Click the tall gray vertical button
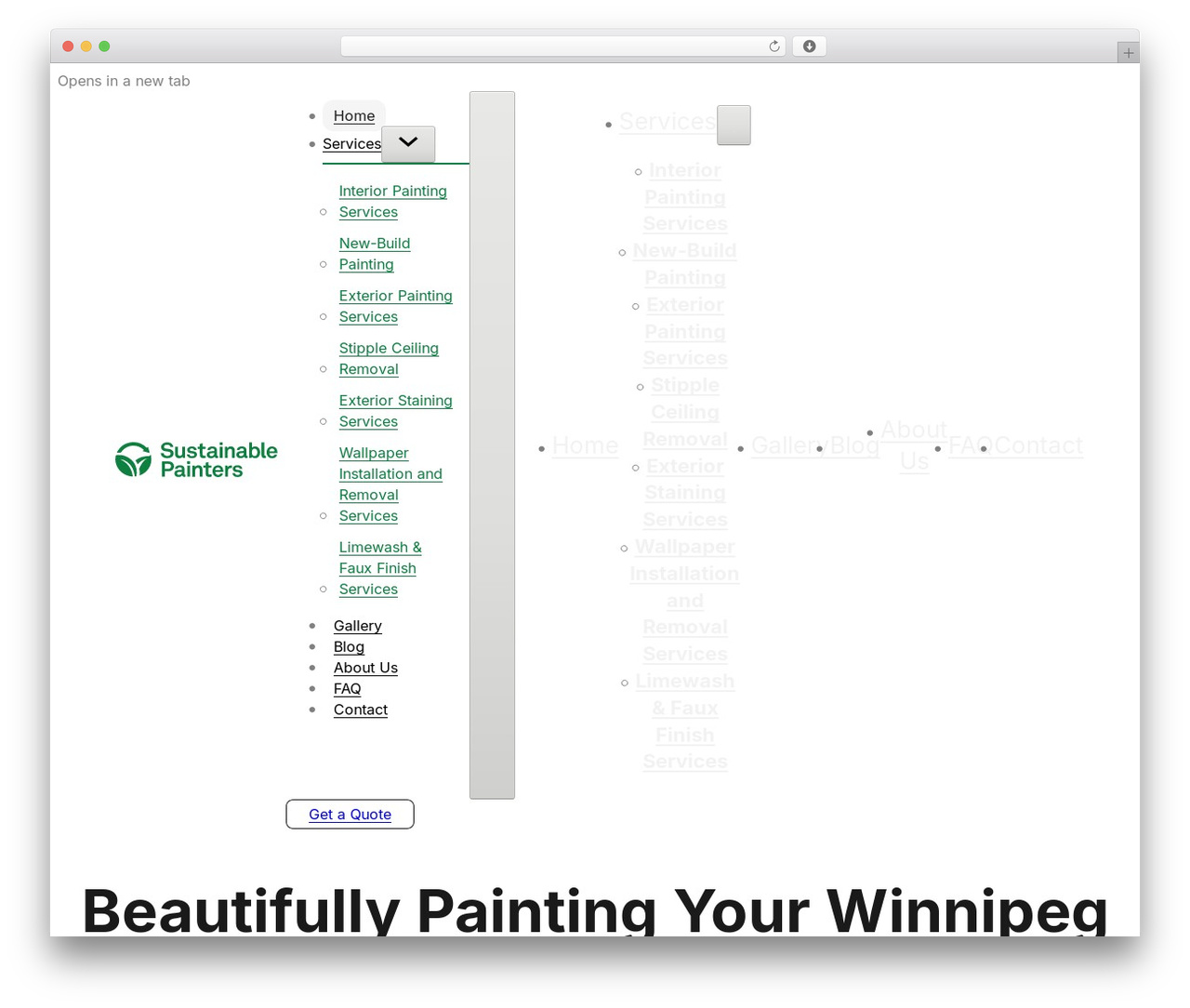The height and width of the screenshot is (1008, 1190). (492, 445)
